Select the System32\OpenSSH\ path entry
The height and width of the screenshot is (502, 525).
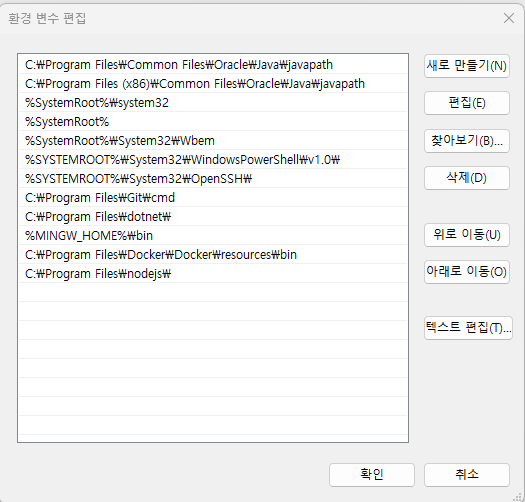pyautogui.click(x=213, y=179)
